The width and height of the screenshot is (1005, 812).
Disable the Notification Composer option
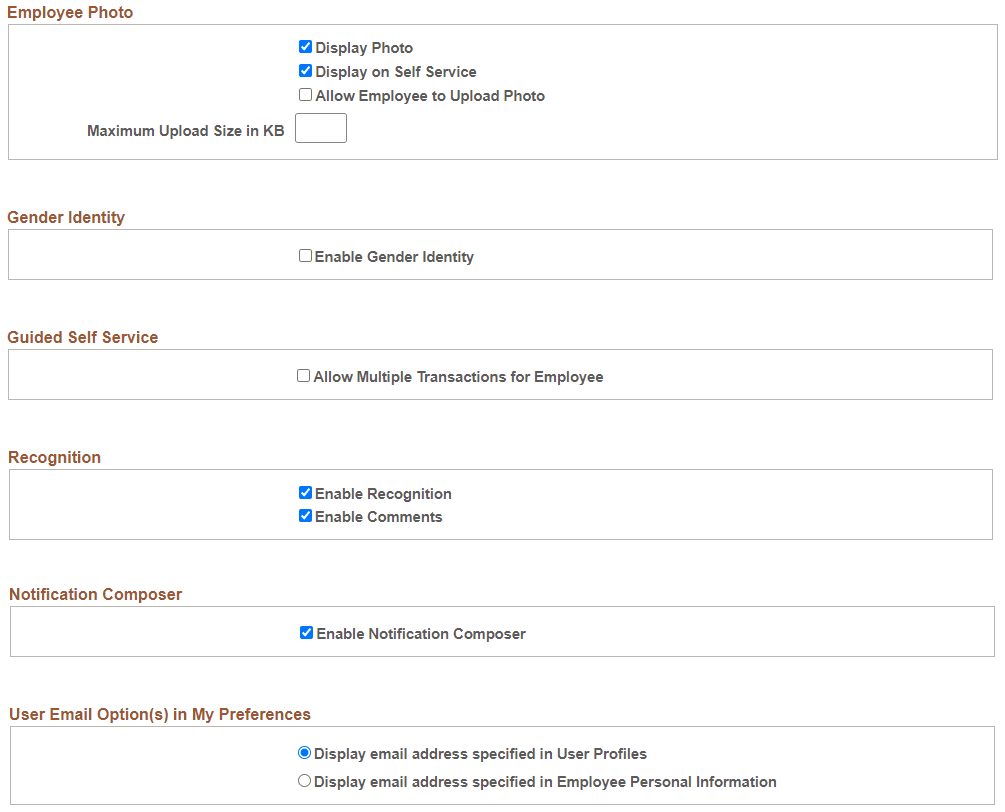[x=307, y=632]
